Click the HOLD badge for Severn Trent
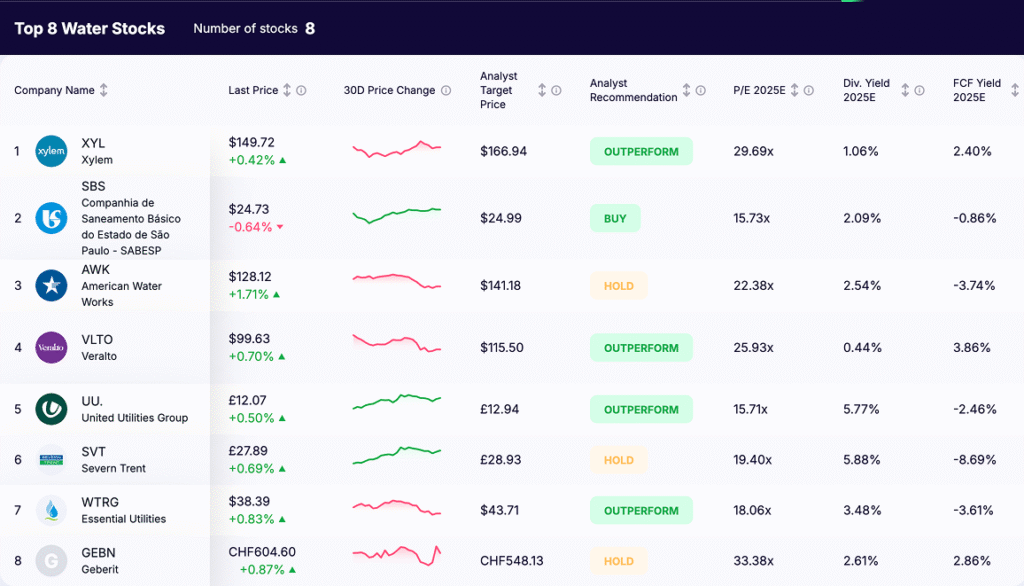This screenshot has width=1024, height=586. [x=618, y=460]
